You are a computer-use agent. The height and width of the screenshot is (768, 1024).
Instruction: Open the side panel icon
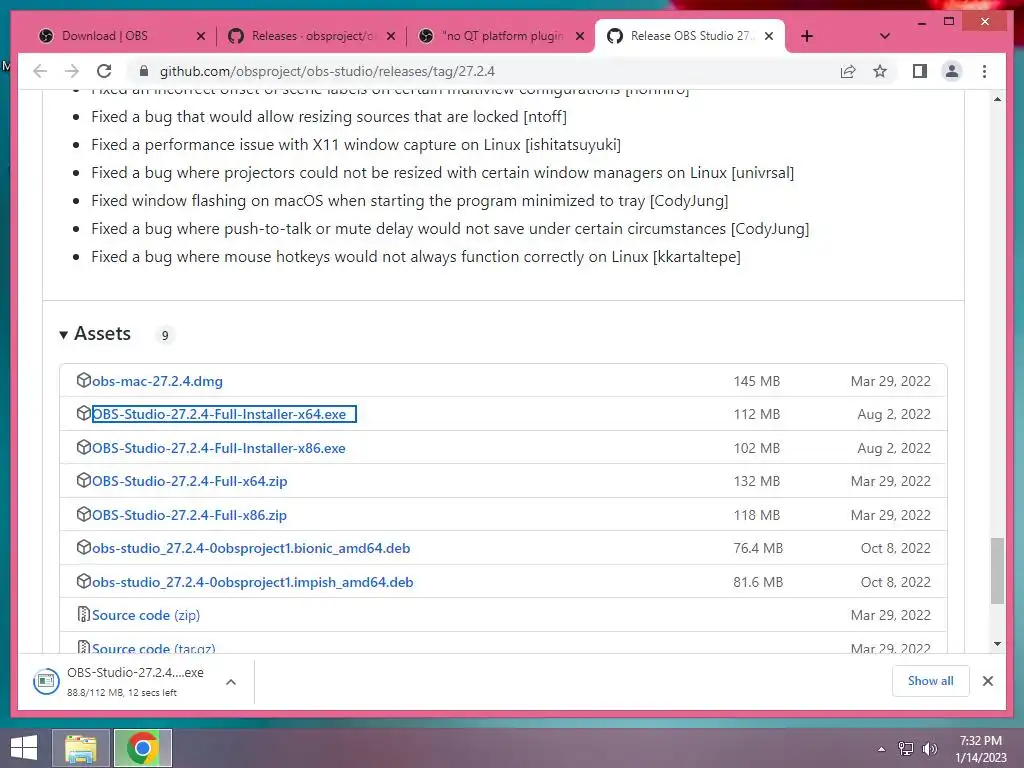(x=920, y=71)
